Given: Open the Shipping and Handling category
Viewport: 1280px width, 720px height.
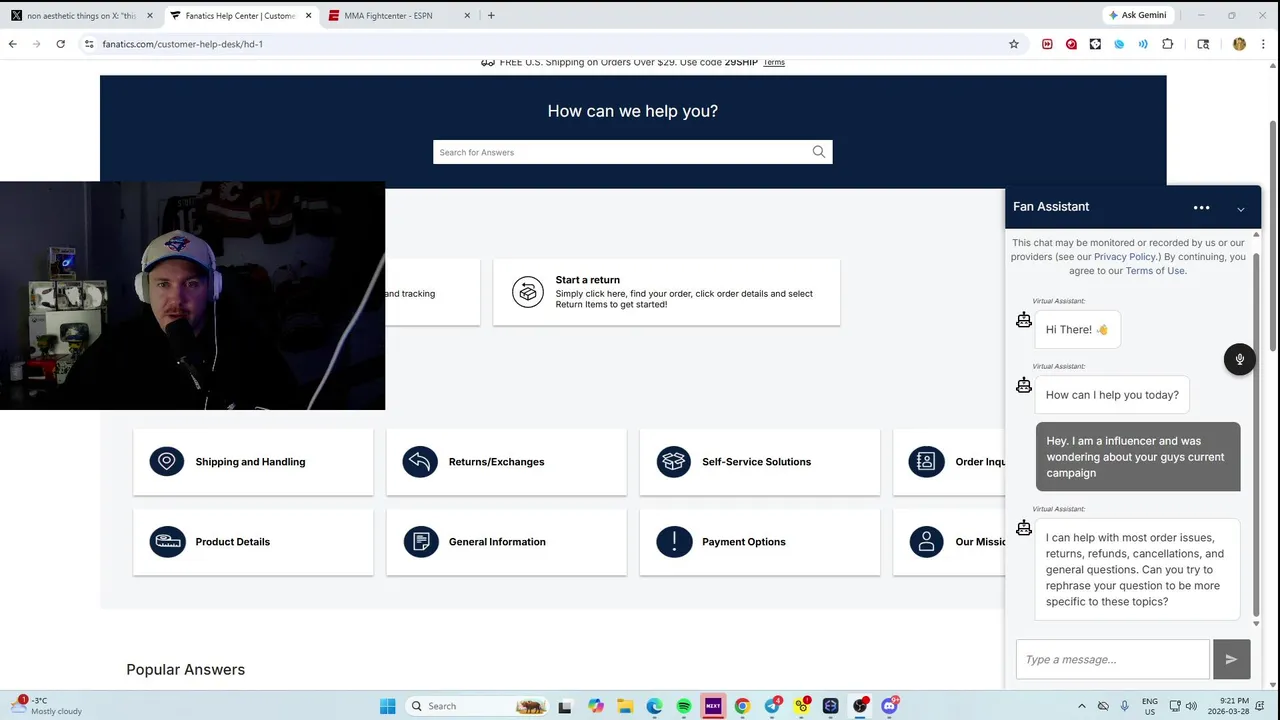Looking at the screenshot, I should pos(253,462).
